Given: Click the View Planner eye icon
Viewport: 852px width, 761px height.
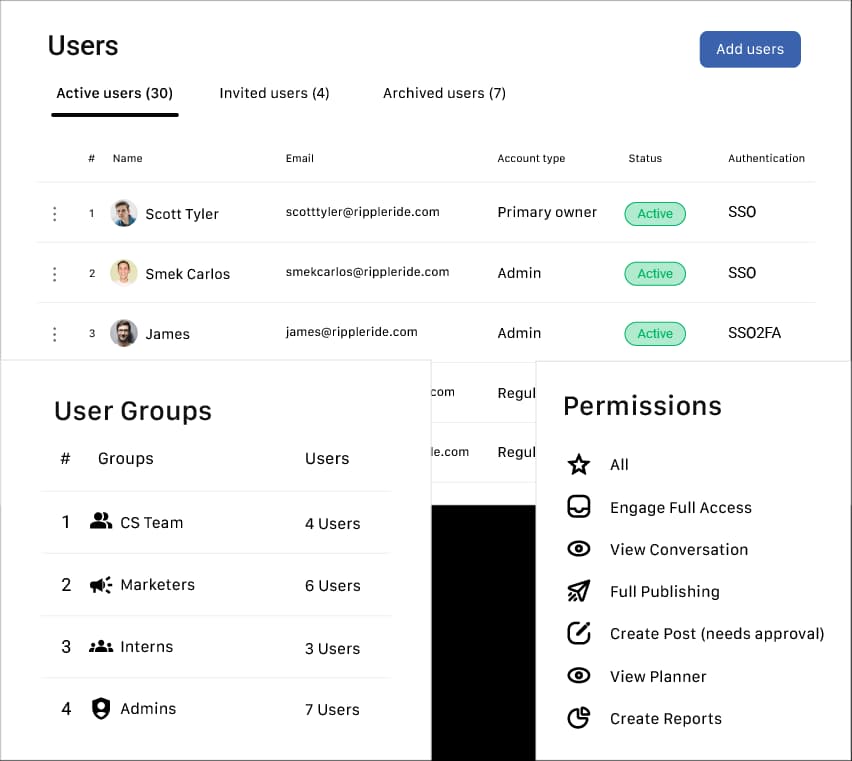Looking at the screenshot, I should (579, 675).
